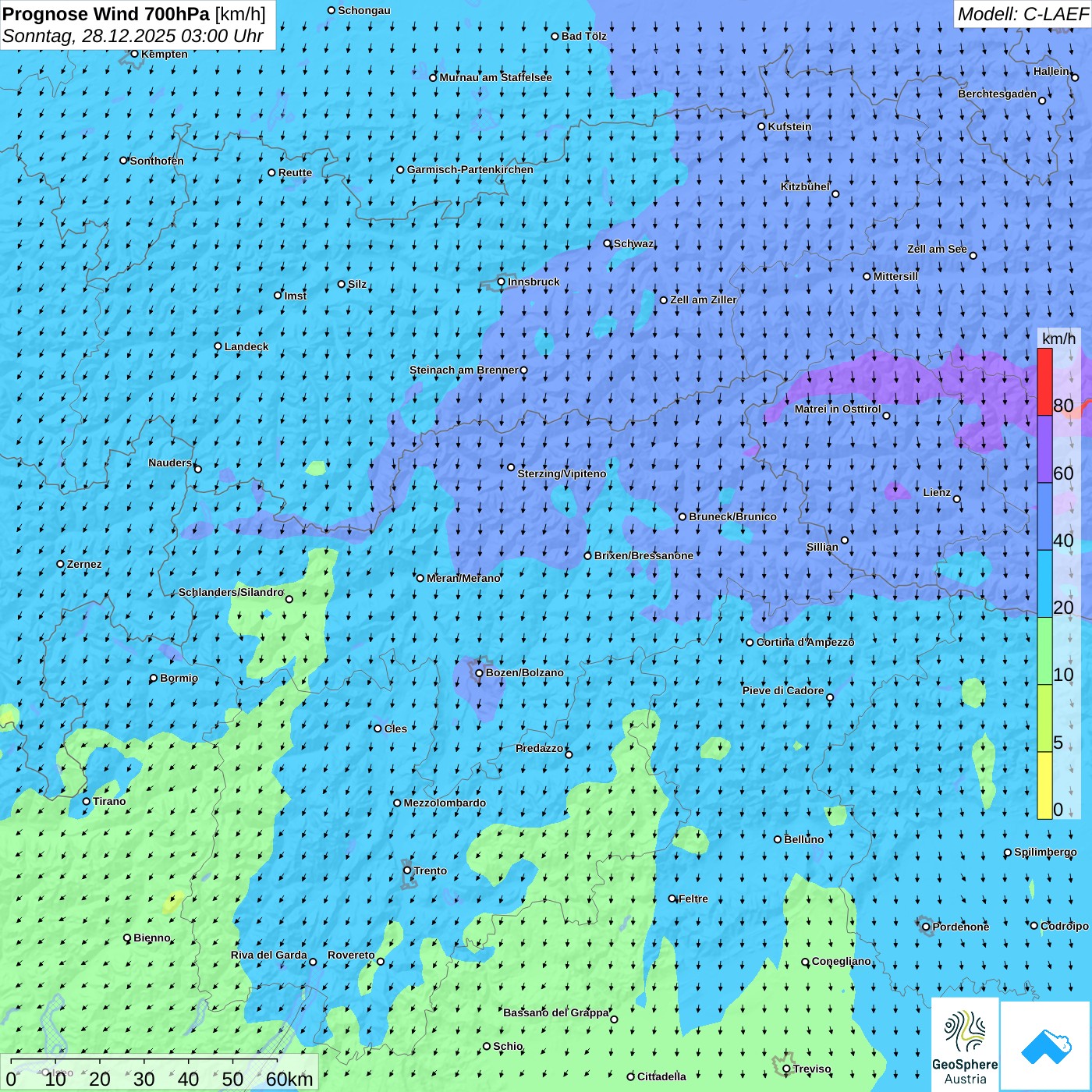Screen dimensions: 1092x1092
Task: Click the light blue 20–40 km/h swatch
Action: click(1044, 584)
